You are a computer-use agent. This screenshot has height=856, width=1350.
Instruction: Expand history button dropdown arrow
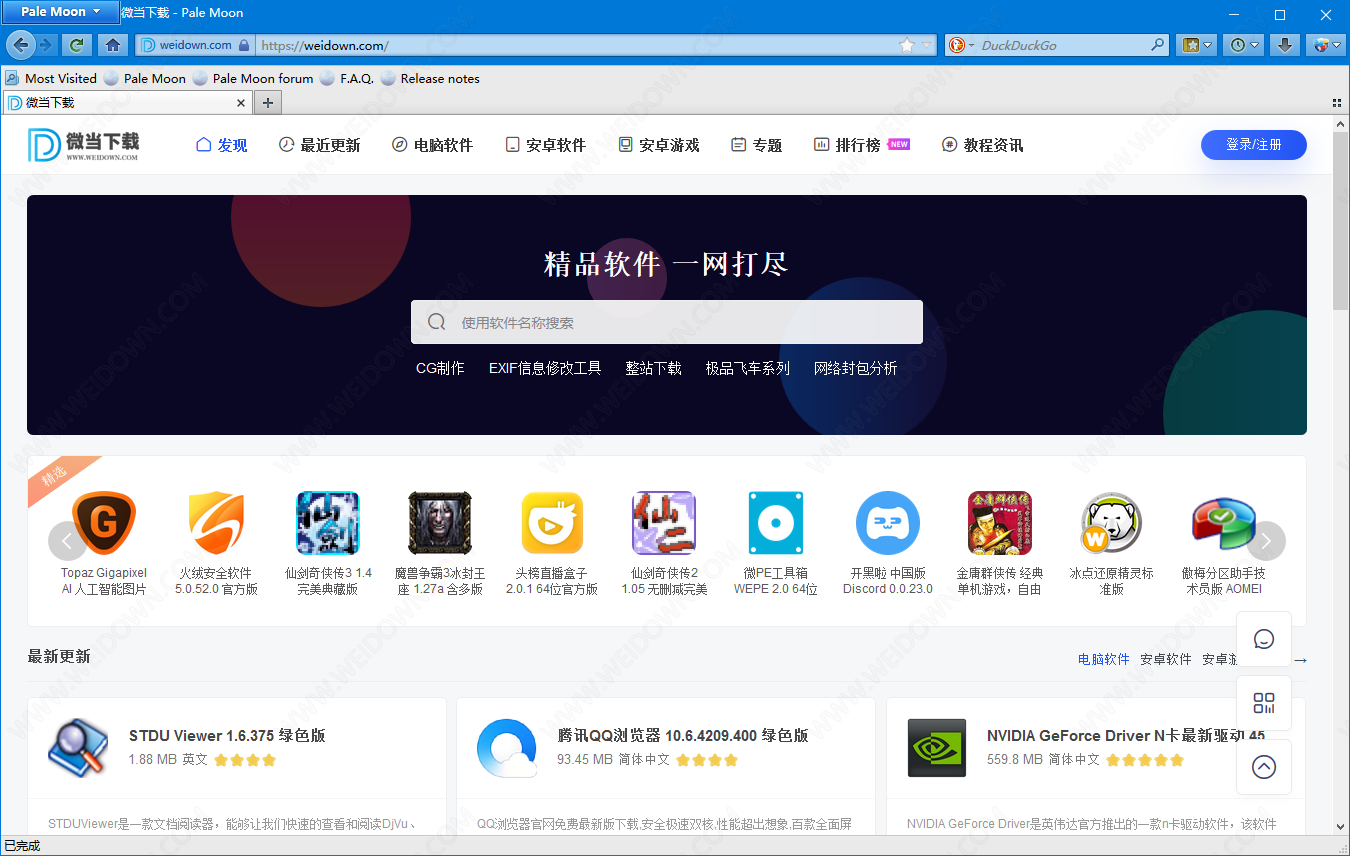(x=1256, y=45)
